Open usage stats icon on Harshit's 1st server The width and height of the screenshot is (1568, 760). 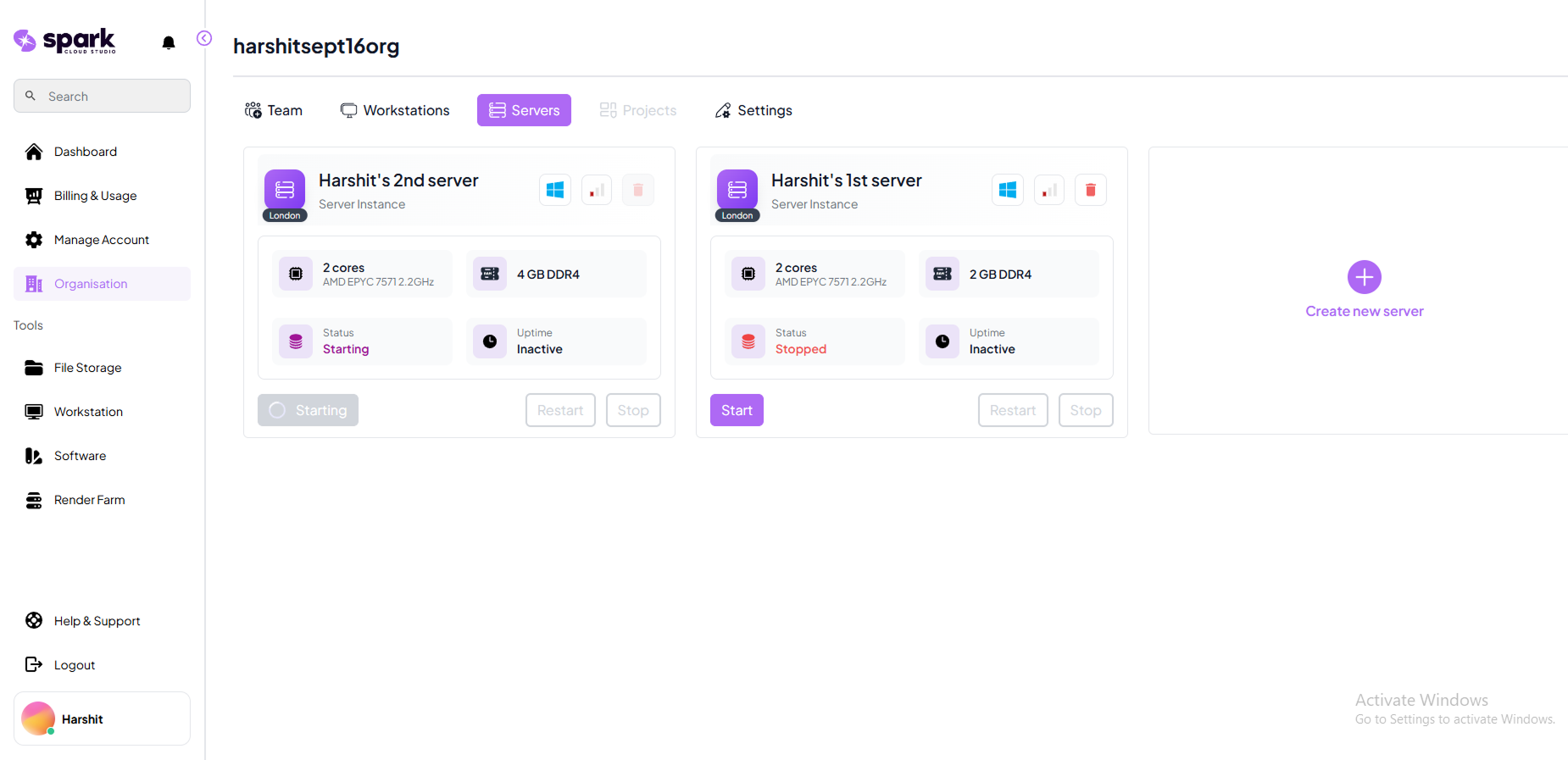tap(1049, 190)
